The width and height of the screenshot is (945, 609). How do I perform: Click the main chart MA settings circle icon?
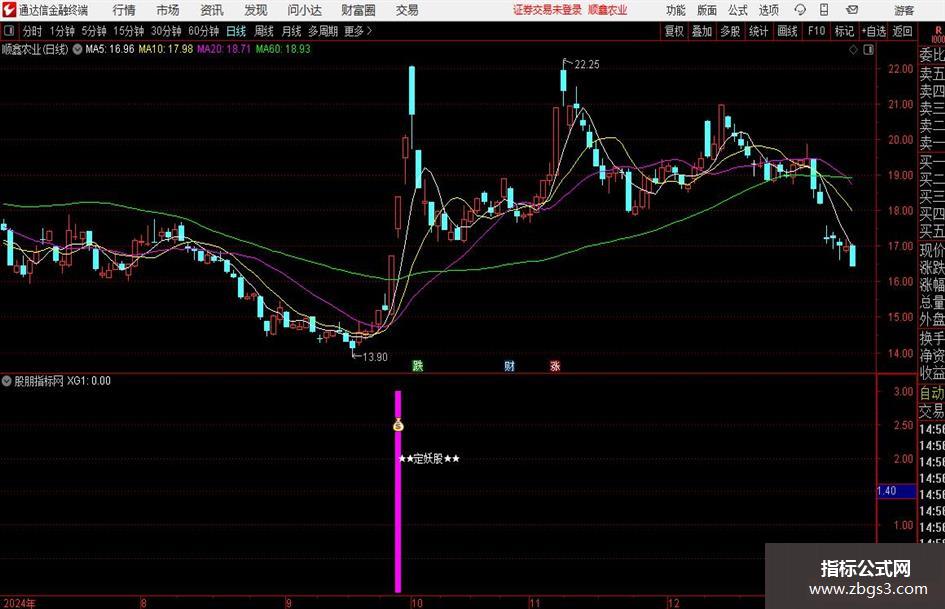point(78,49)
